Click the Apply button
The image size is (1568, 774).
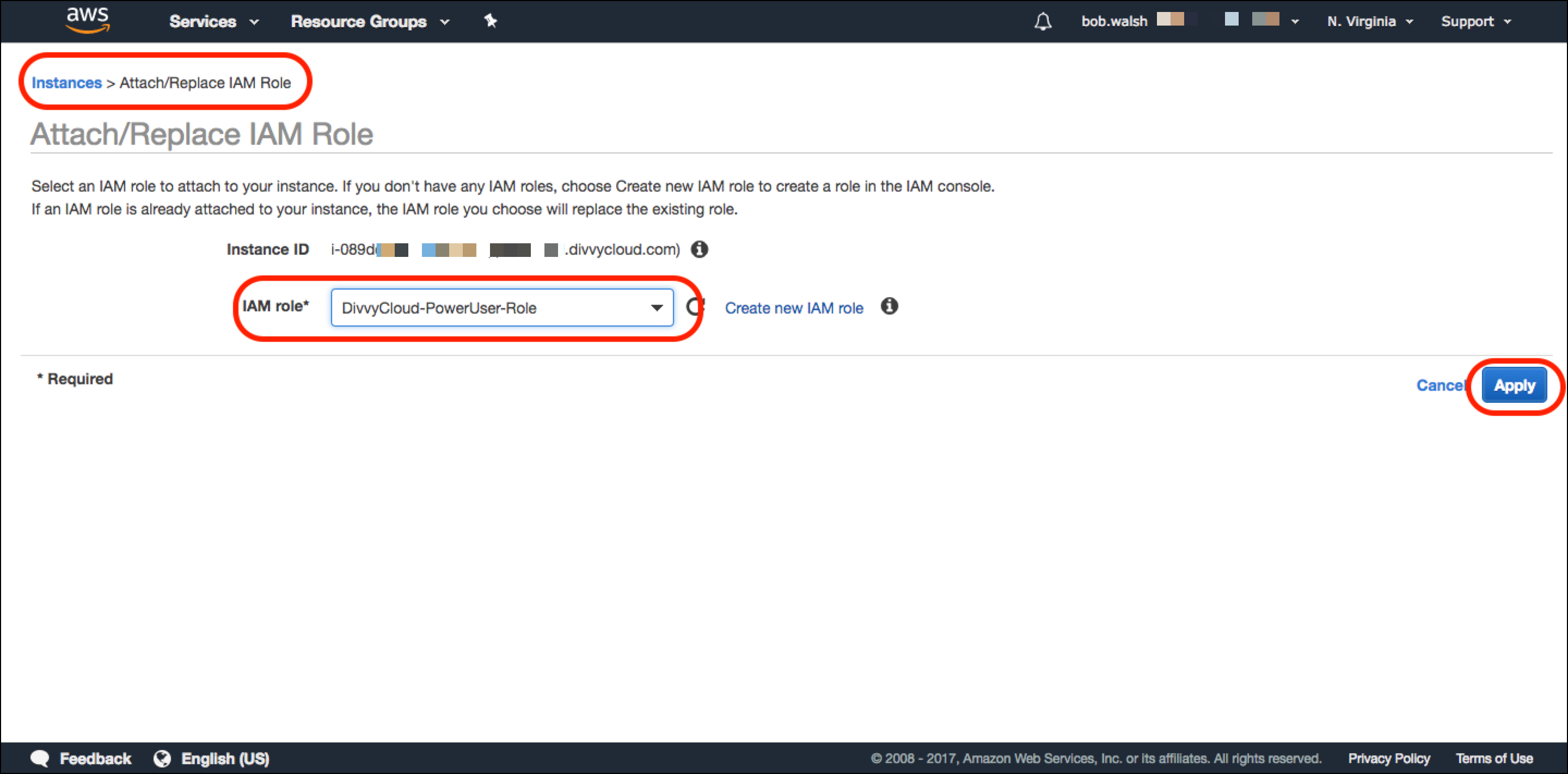point(1514,385)
